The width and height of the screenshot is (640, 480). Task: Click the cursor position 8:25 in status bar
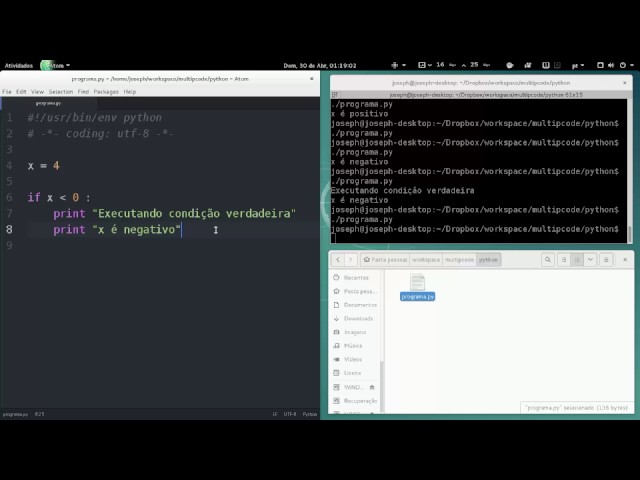pyautogui.click(x=39, y=414)
